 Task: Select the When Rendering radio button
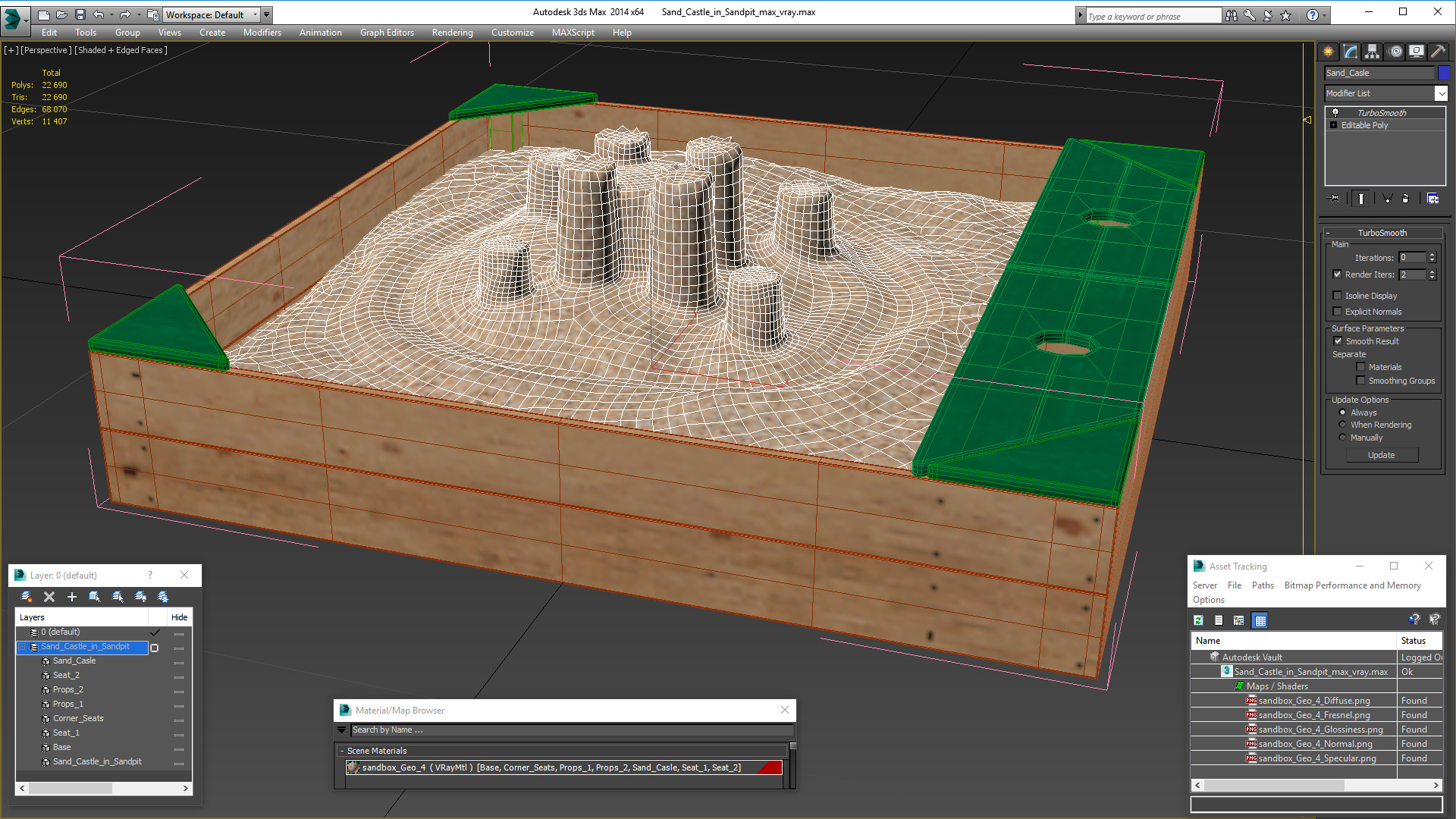pos(1342,425)
